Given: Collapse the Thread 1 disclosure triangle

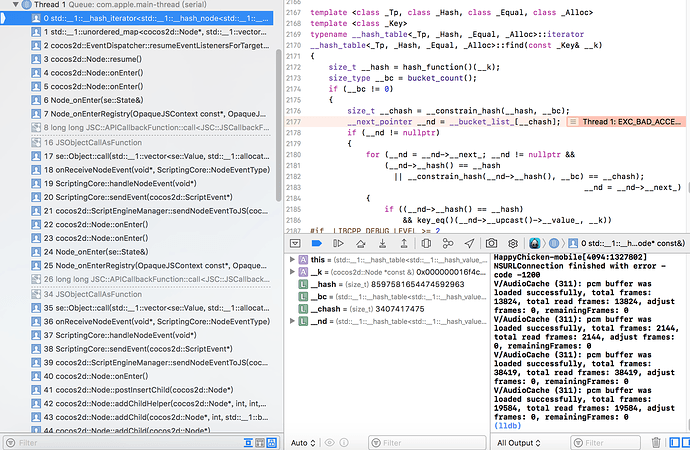Looking at the screenshot, I should pos(15,4).
